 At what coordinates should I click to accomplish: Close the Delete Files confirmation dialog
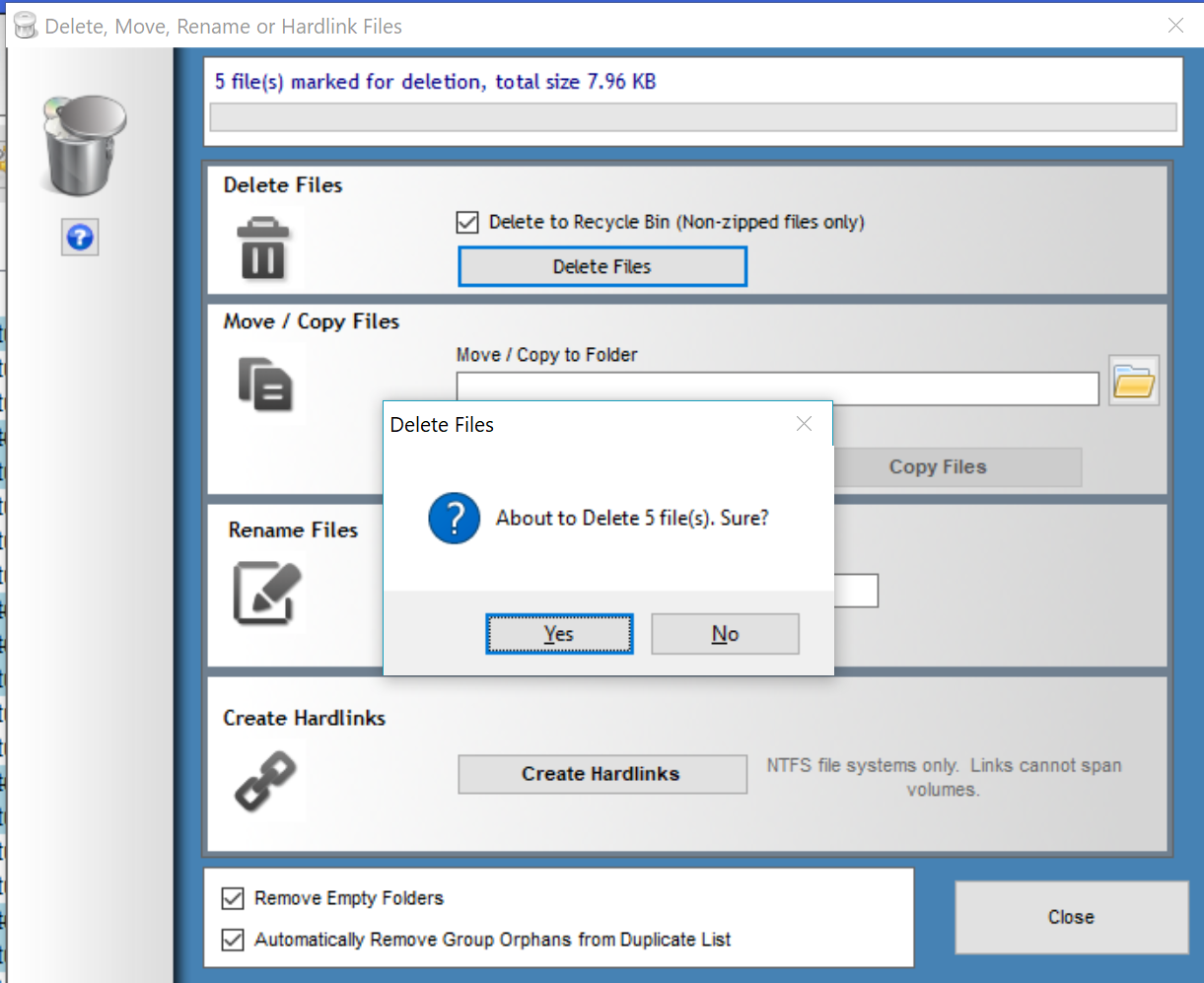click(x=804, y=424)
